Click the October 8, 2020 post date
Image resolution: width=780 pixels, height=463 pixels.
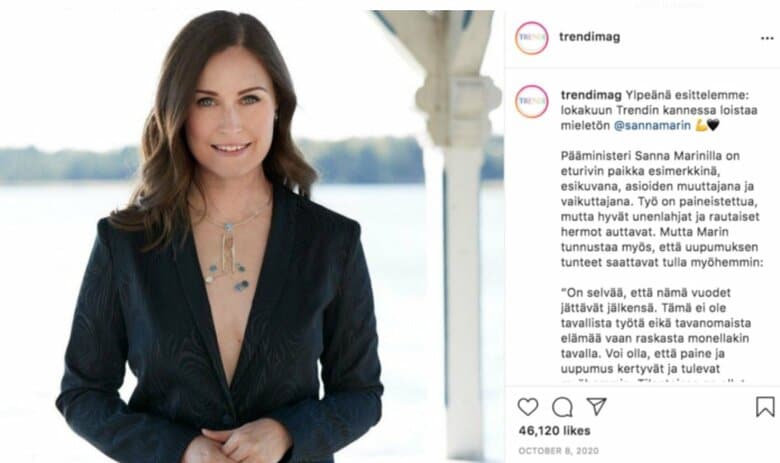point(553,450)
